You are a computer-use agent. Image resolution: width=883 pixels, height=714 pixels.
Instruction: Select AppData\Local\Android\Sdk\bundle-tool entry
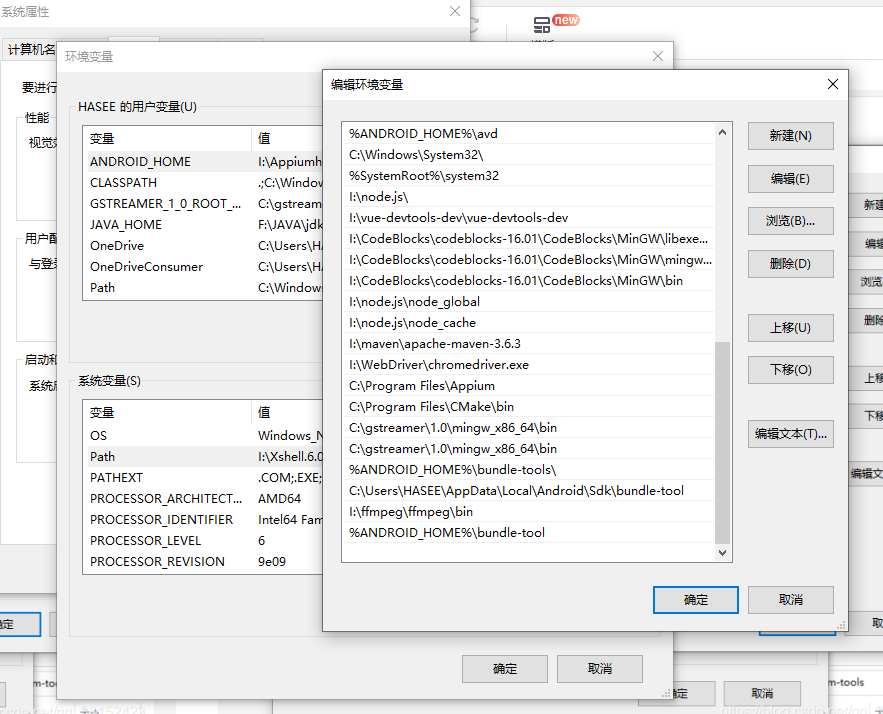(x=528, y=490)
